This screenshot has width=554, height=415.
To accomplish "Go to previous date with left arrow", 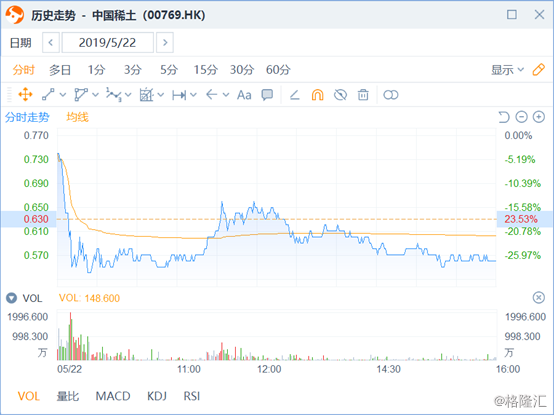I will (x=51, y=43).
